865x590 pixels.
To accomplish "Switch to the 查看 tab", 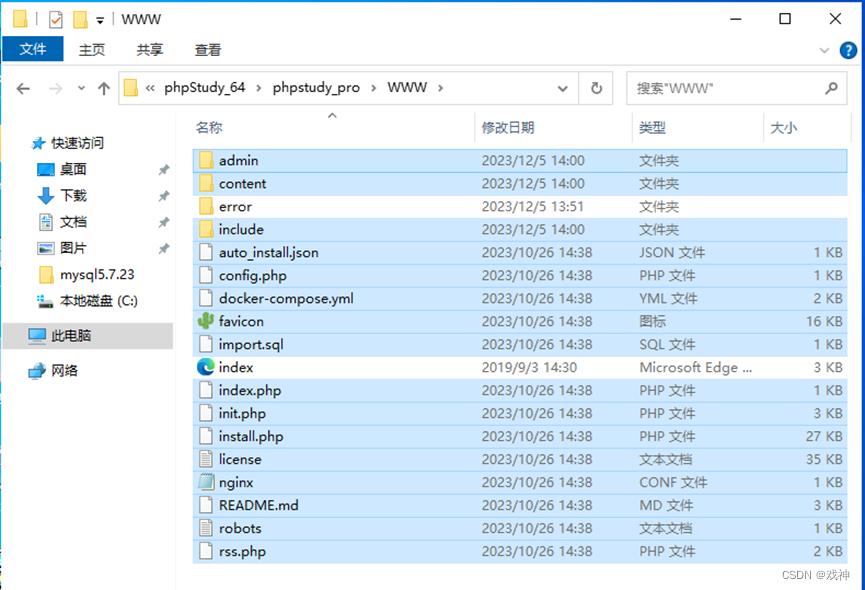I will (x=207, y=50).
